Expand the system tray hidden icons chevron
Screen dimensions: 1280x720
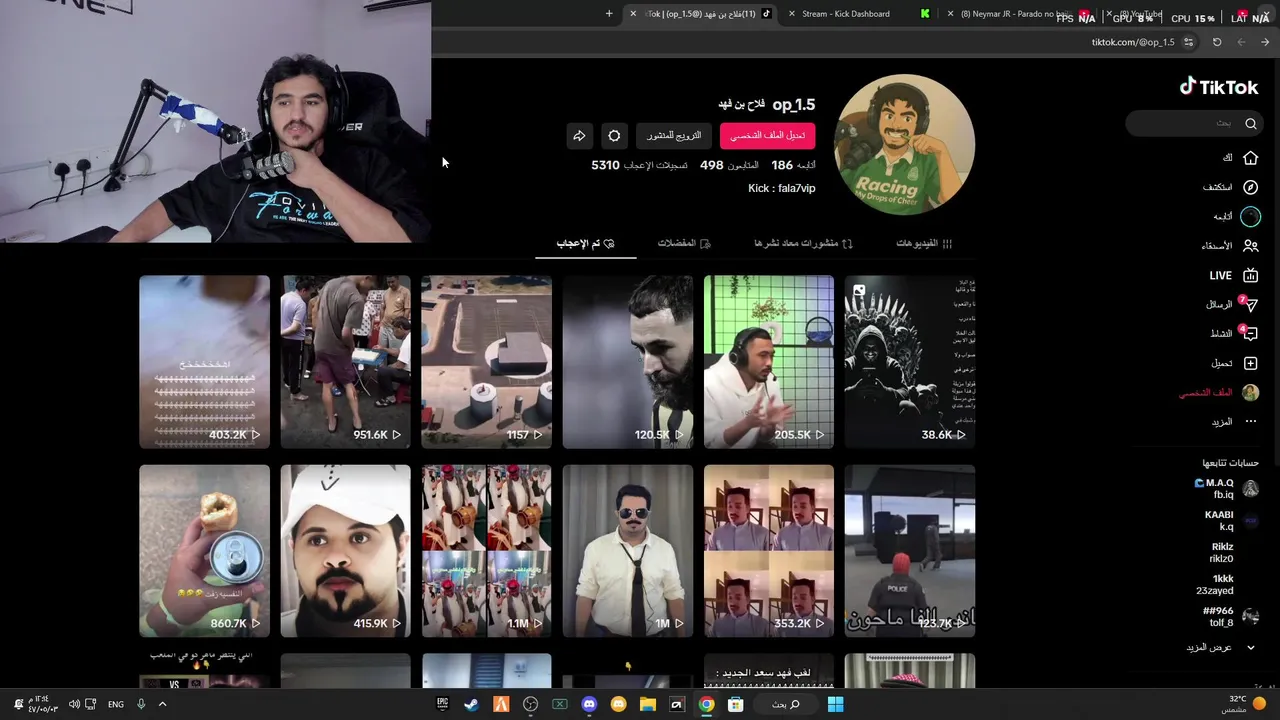[x=162, y=705]
